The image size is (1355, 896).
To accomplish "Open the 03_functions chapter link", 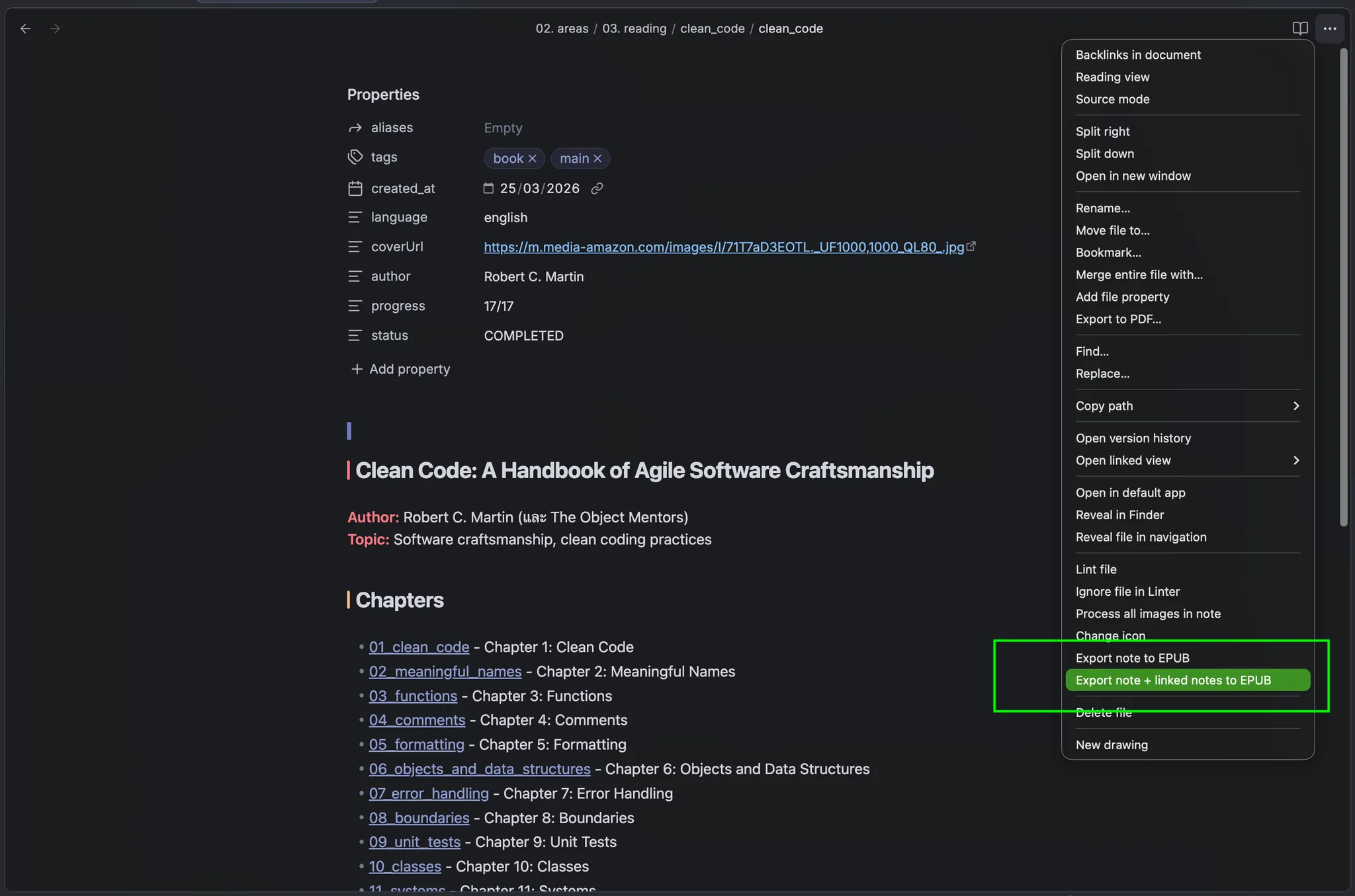I will (x=413, y=696).
